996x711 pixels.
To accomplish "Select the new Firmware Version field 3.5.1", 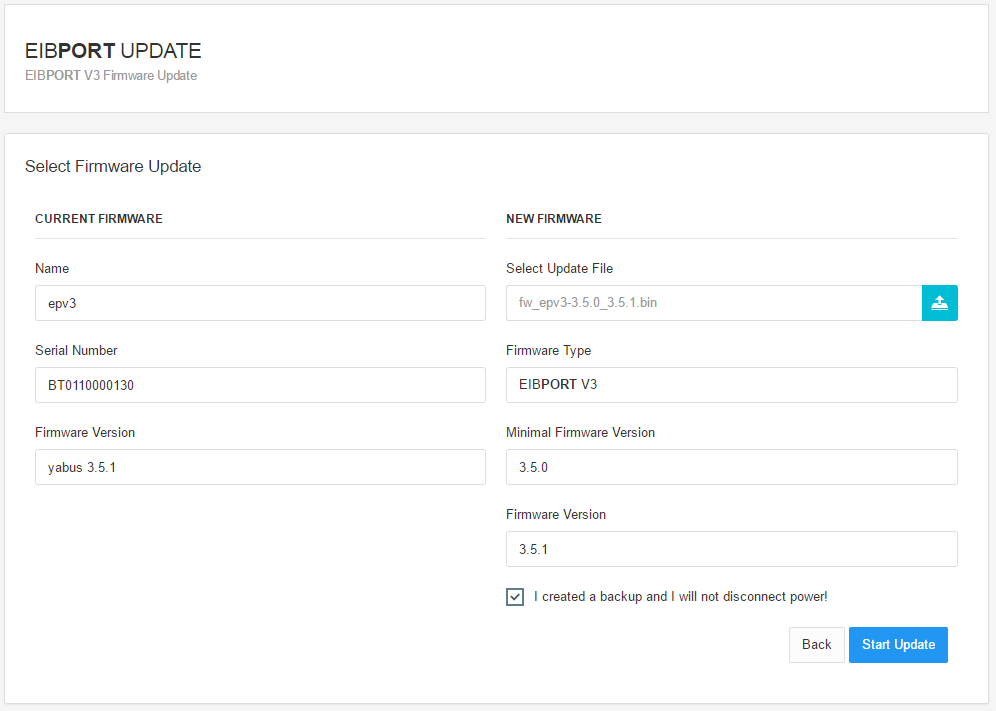I will (731, 549).
